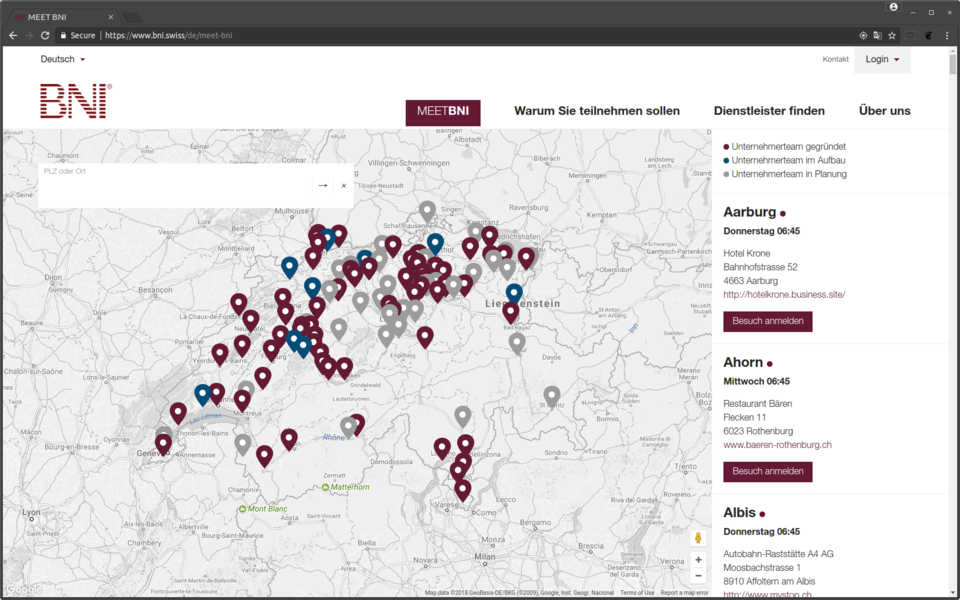Open the Dienstleister finden menu item
This screenshot has height=600, width=960.
tap(769, 111)
